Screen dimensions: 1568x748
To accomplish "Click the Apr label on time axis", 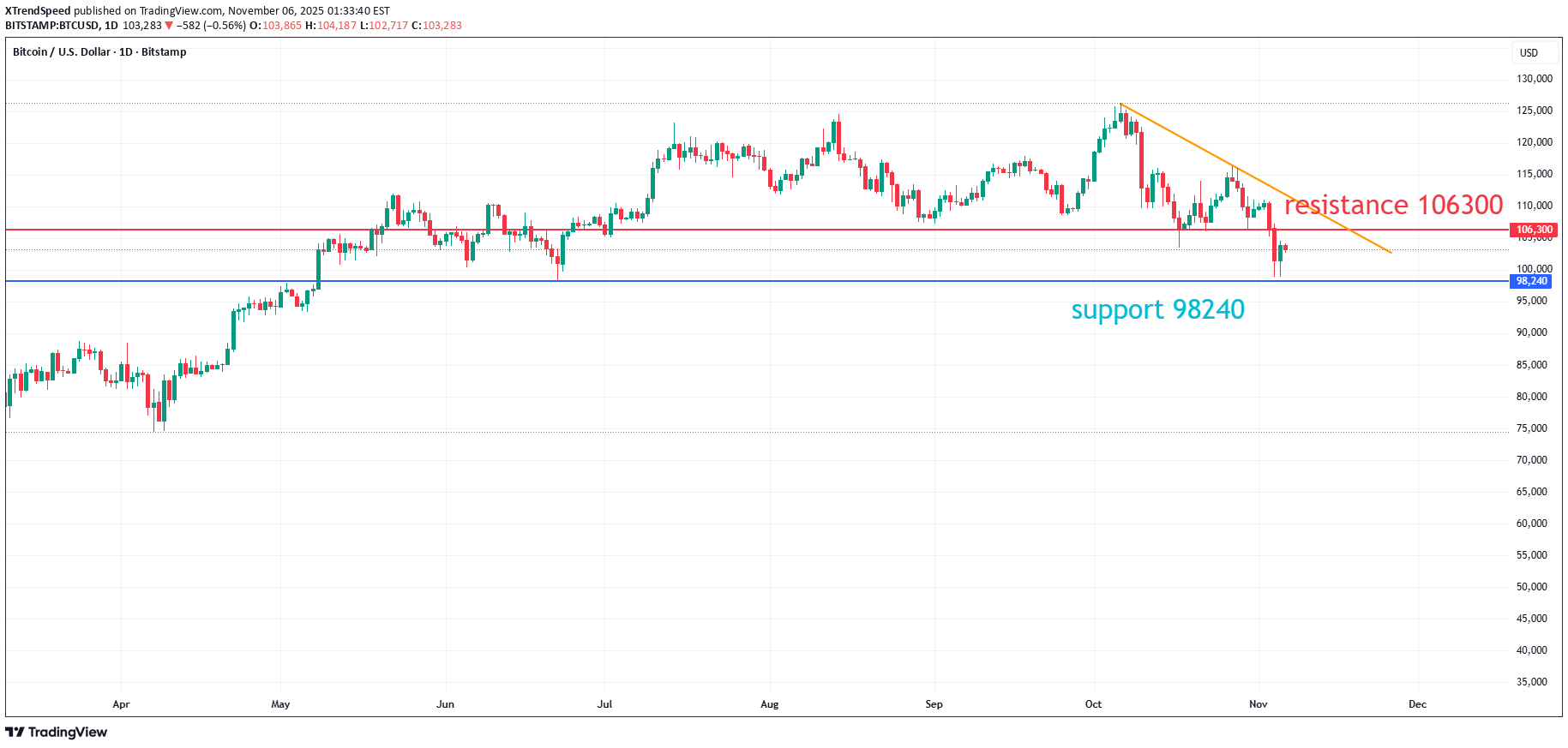I will (121, 704).
